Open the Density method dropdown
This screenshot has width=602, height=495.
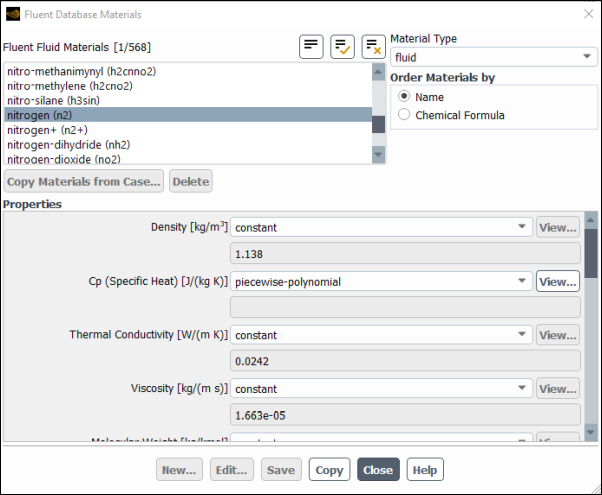tap(381, 227)
